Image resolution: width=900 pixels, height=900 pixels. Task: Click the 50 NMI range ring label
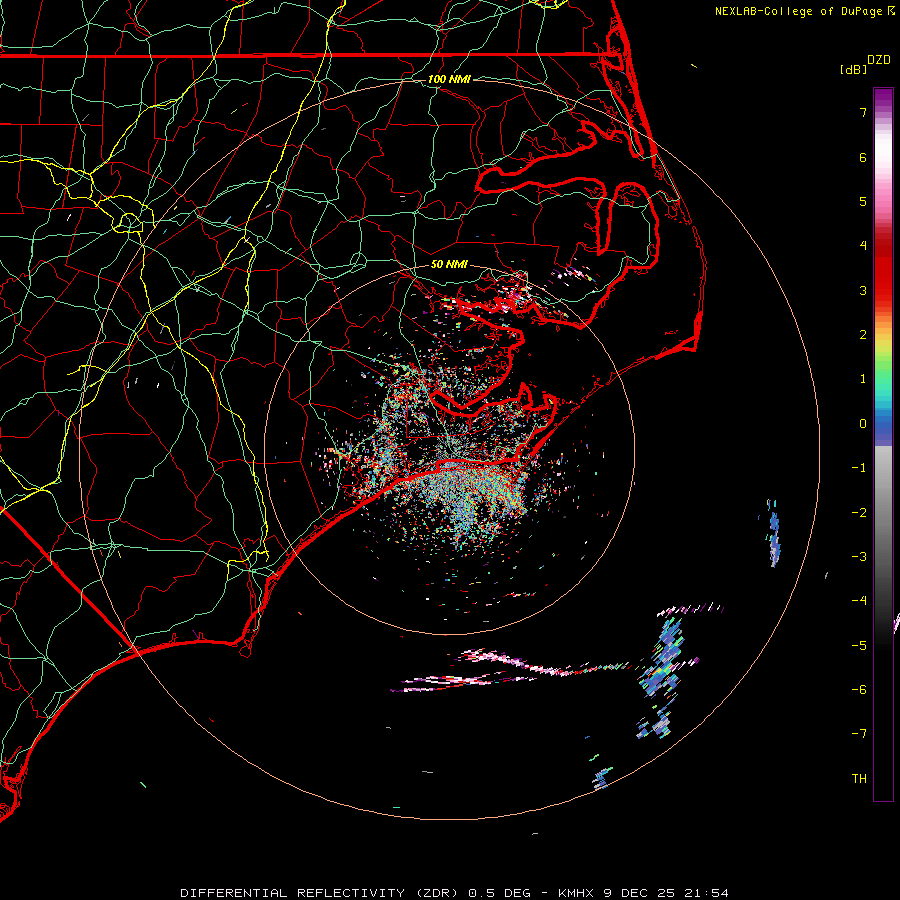pyautogui.click(x=449, y=264)
